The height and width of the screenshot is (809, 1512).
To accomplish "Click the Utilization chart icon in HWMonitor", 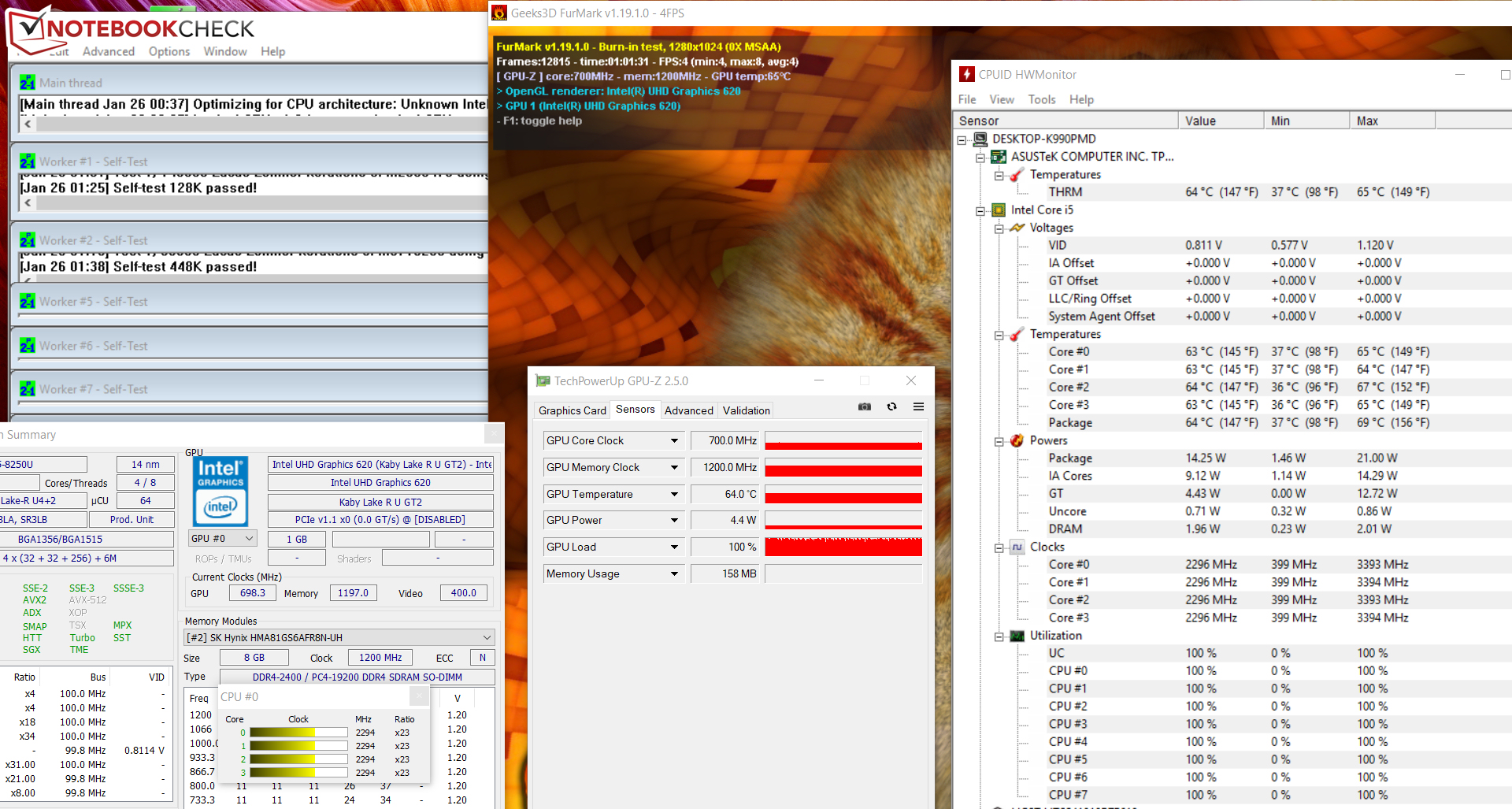I will coord(1017,636).
